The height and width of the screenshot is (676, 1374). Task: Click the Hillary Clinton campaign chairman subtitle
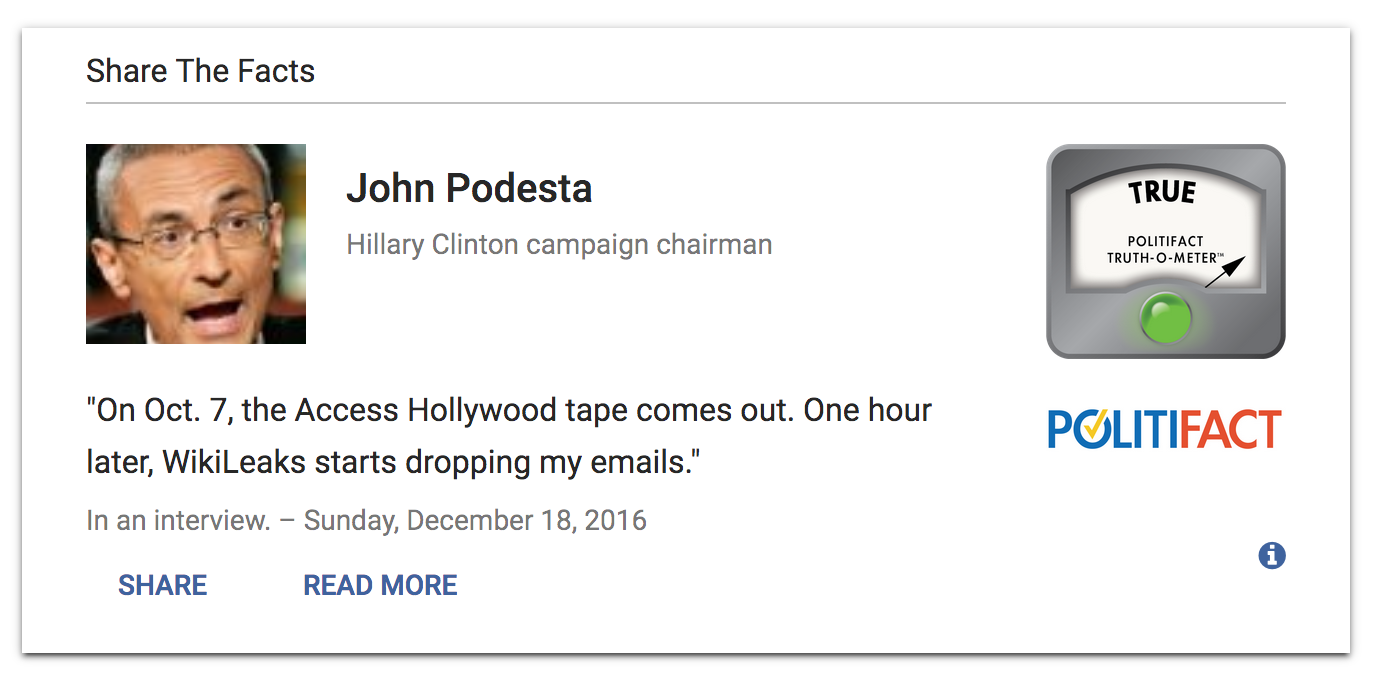tap(559, 244)
